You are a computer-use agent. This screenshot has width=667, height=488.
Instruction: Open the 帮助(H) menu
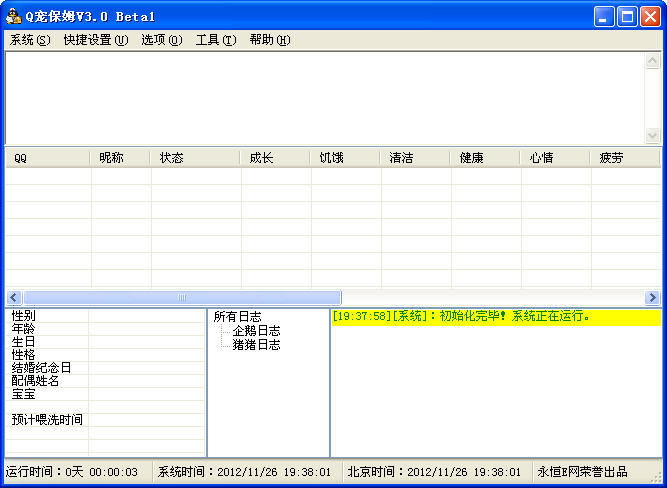270,40
